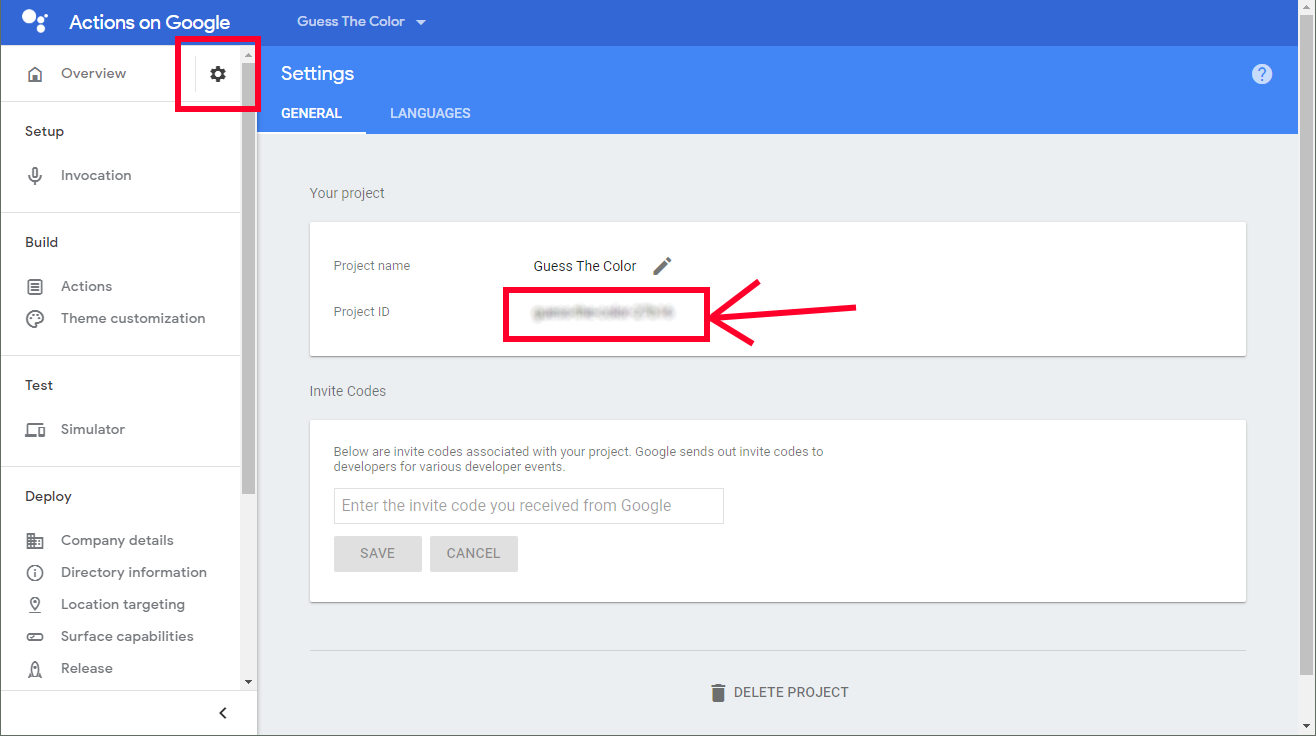This screenshot has width=1316, height=736.
Task: Open the Actions build page
Action: click(86, 286)
